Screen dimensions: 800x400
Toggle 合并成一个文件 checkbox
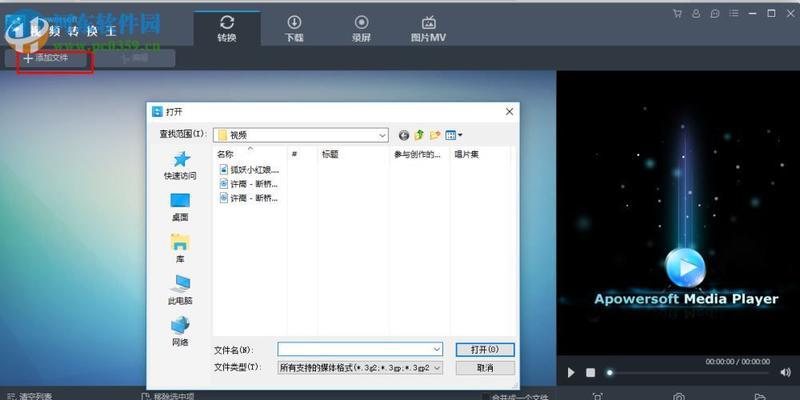click(x=486, y=397)
